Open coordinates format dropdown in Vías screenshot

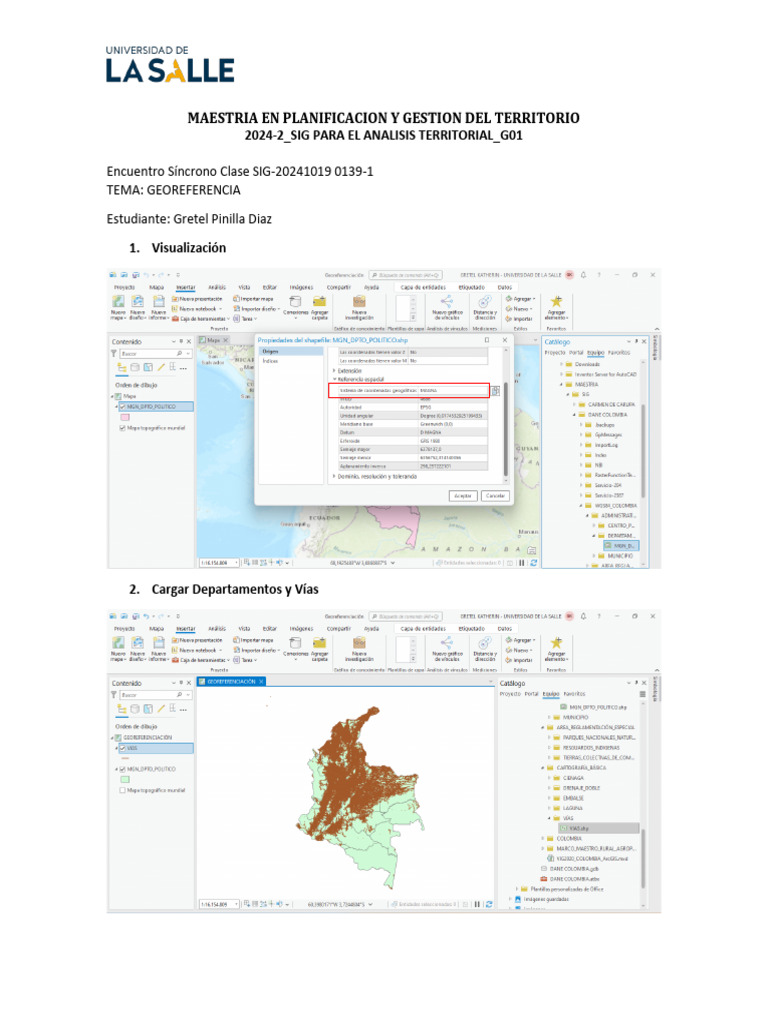coord(371,904)
